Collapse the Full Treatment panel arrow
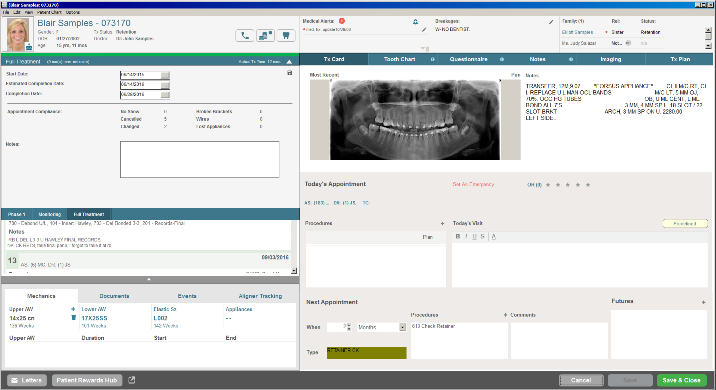This screenshot has height=390, width=716. click(289, 62)
